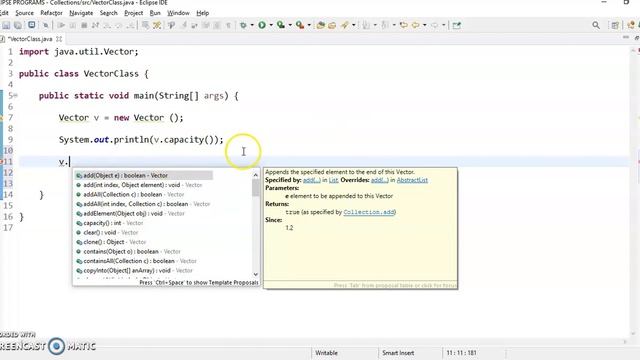This screenshot has width=640, height=360.
Task: Click the Resume debug icon
Action: tap(61, 25)
